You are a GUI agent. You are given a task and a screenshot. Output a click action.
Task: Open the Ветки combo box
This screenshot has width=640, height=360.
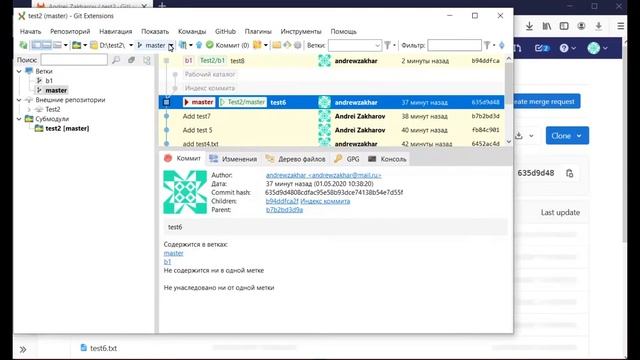pos(355,45)
